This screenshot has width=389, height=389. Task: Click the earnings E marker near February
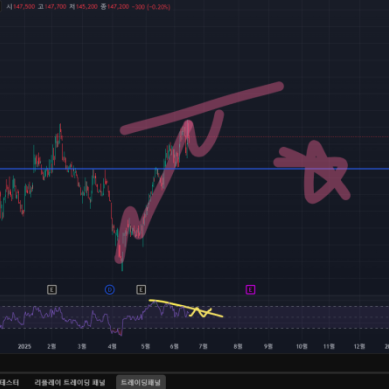(x=52, y=290)
